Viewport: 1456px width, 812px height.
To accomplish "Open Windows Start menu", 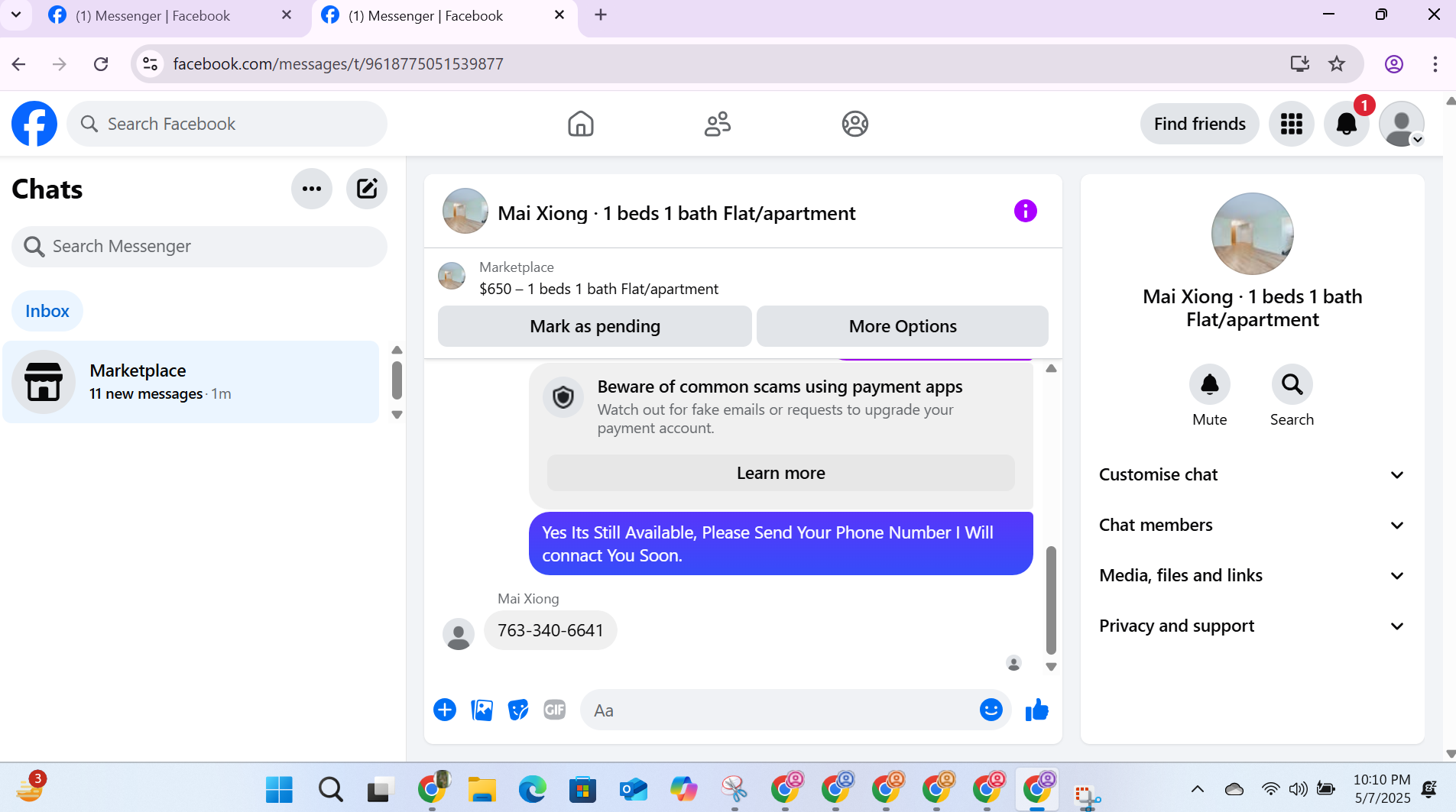I will (279, 789).
